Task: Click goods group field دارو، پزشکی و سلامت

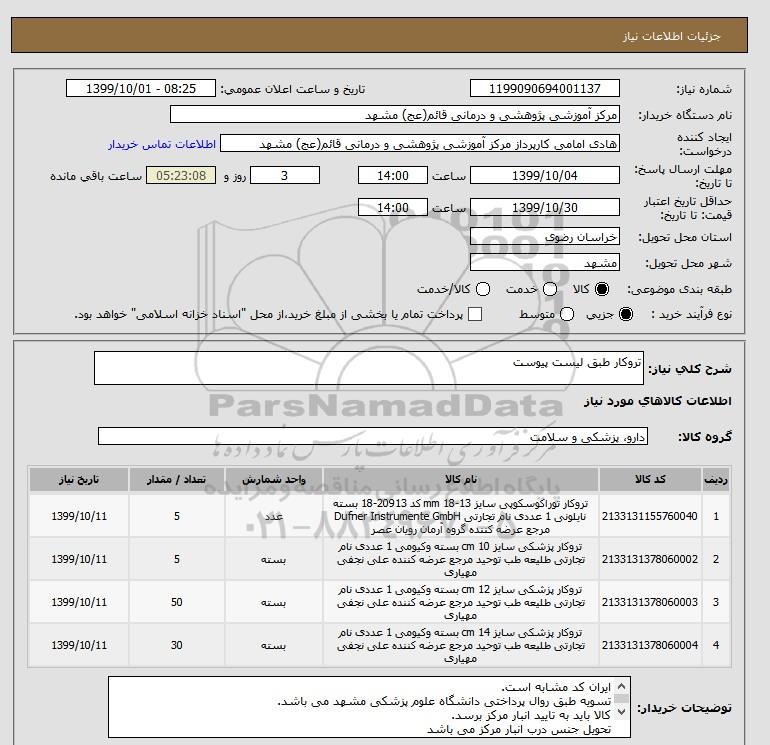Action: point(373,436)
